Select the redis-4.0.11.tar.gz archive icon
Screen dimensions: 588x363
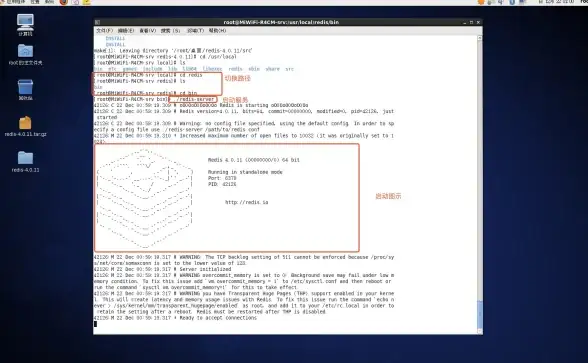pyautogui.click(x=25, y=126)
